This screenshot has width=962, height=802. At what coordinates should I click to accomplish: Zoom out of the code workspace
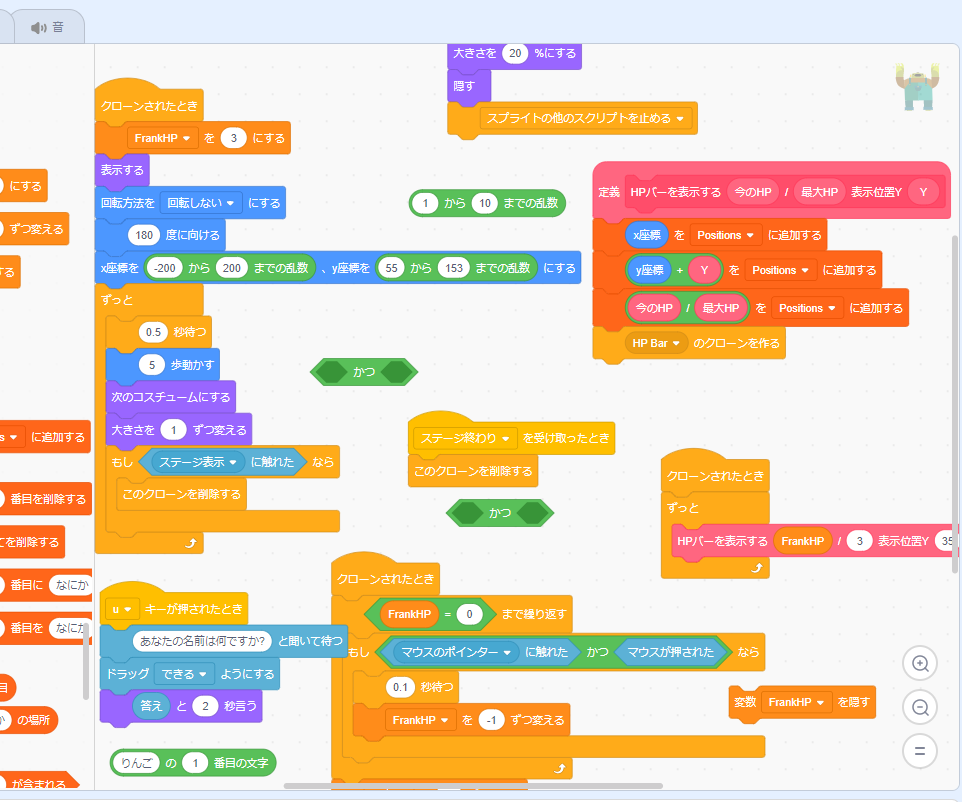(920, 708)
